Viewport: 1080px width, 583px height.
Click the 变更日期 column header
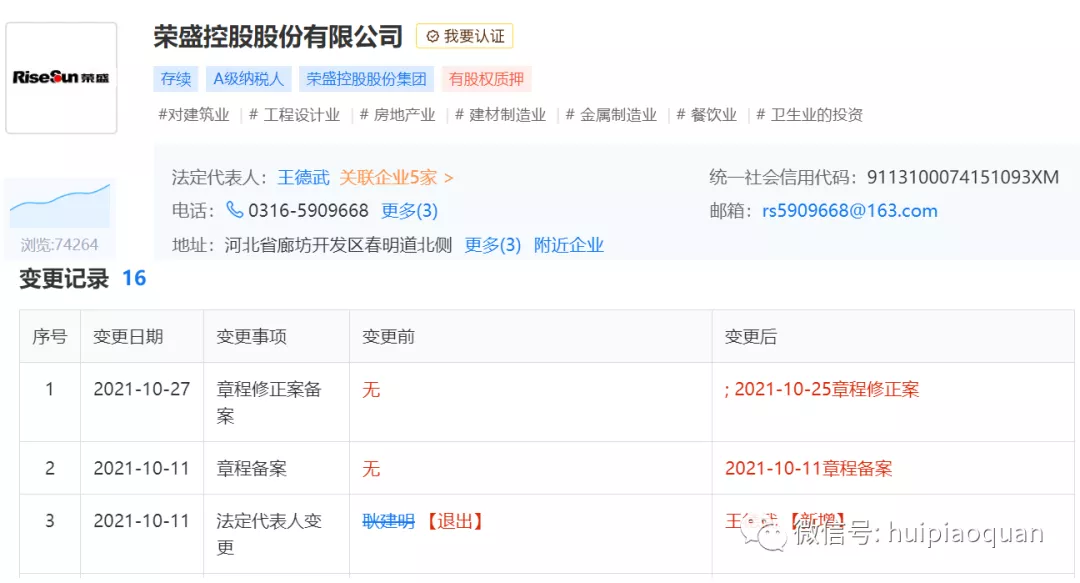(x=128, y=337)
